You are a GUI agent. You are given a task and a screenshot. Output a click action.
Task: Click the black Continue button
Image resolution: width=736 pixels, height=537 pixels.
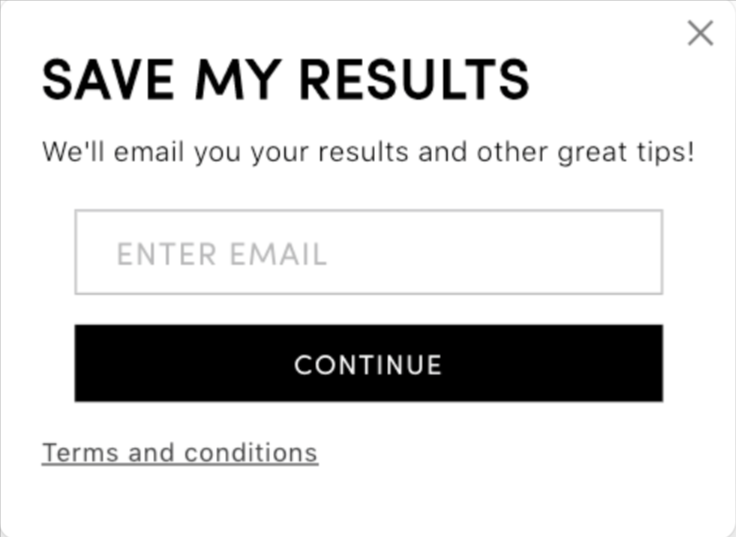(x=368, y=363)
